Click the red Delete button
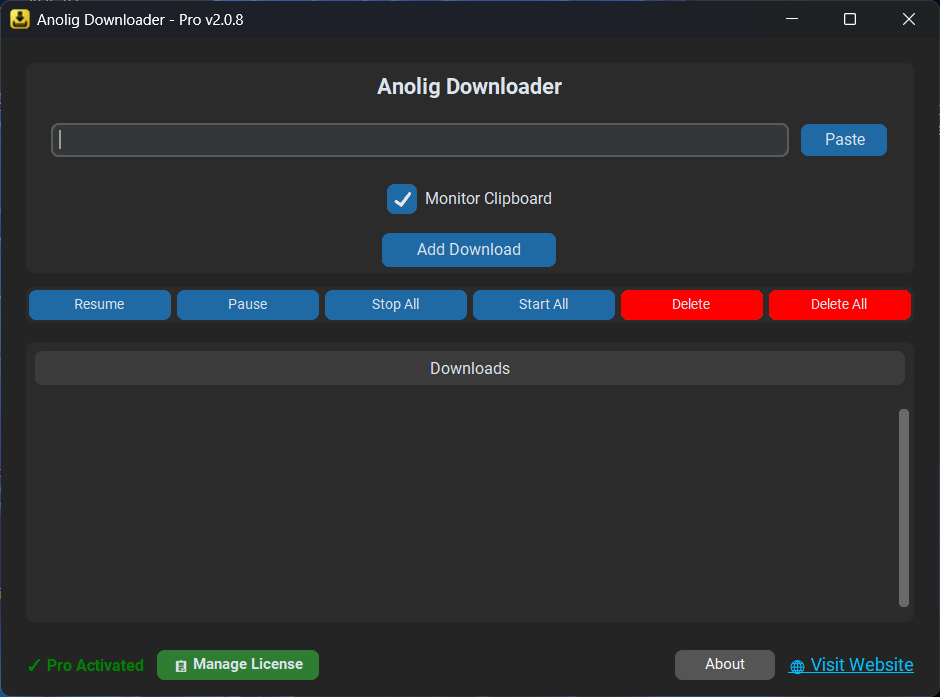 coord(691,304)
